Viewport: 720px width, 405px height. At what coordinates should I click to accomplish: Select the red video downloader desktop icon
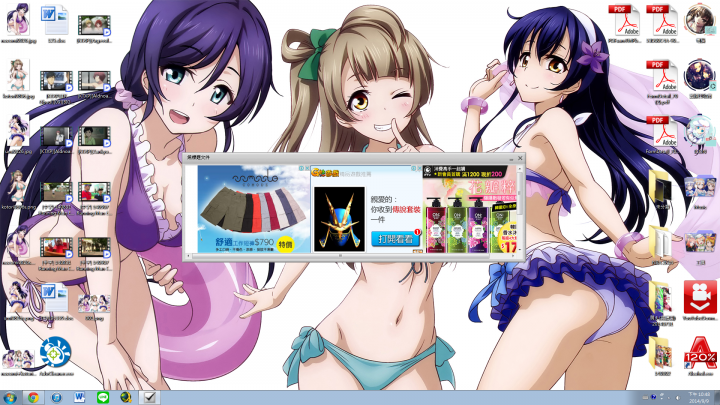tap(700, 299)
